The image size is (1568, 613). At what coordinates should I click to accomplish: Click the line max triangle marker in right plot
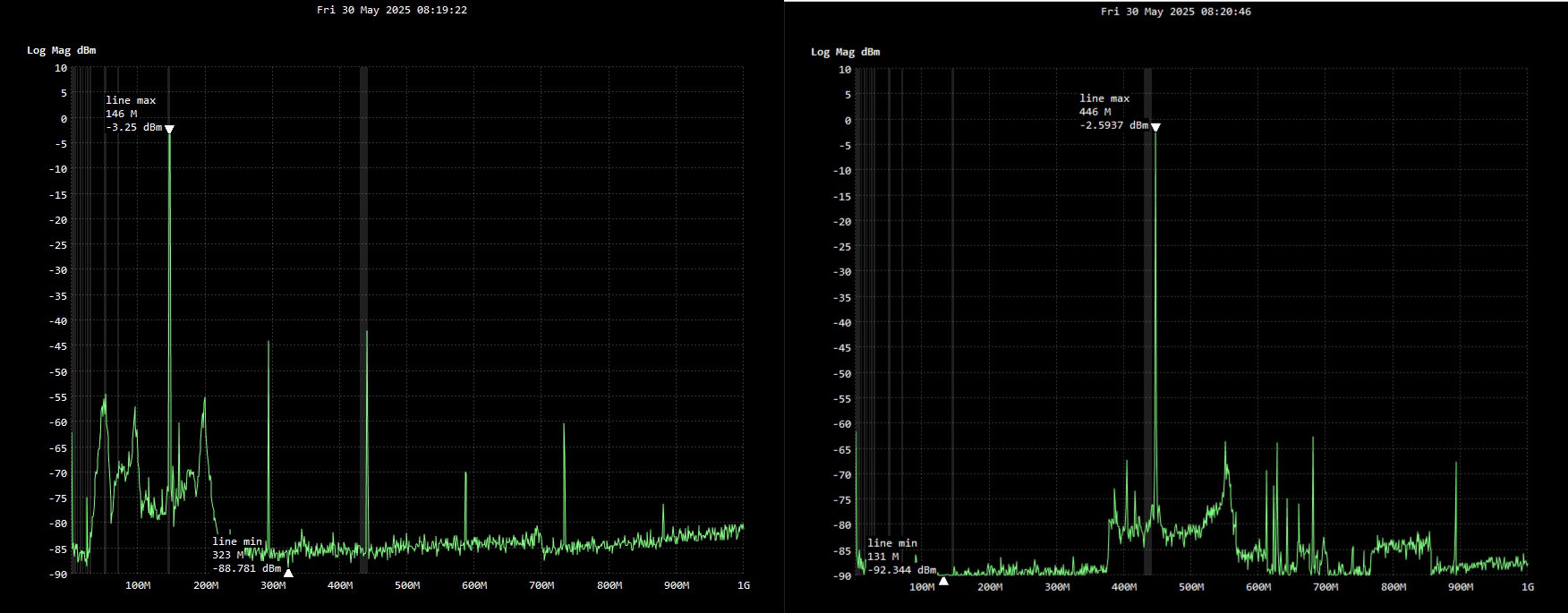[1155, 127]
